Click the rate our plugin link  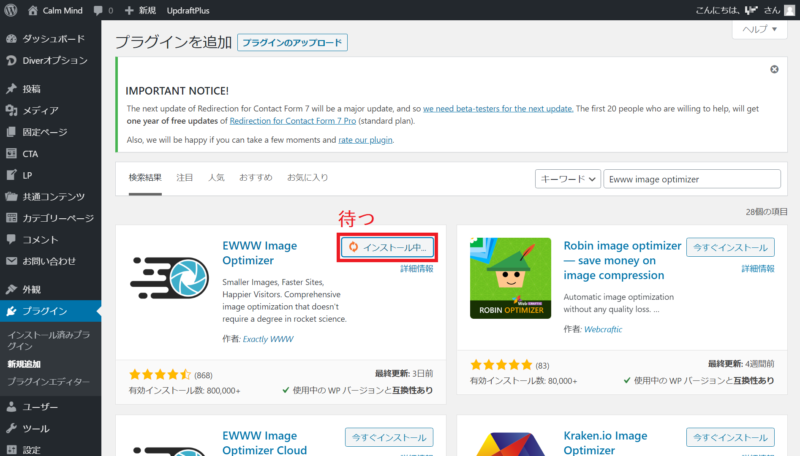click(x=365, y=140)
